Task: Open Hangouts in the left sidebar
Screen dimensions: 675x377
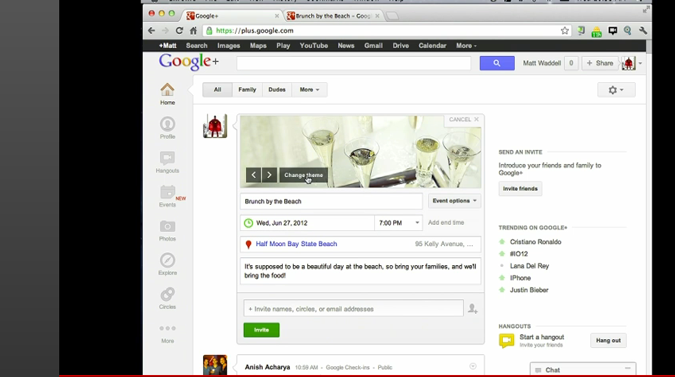Action: point(167,162)
